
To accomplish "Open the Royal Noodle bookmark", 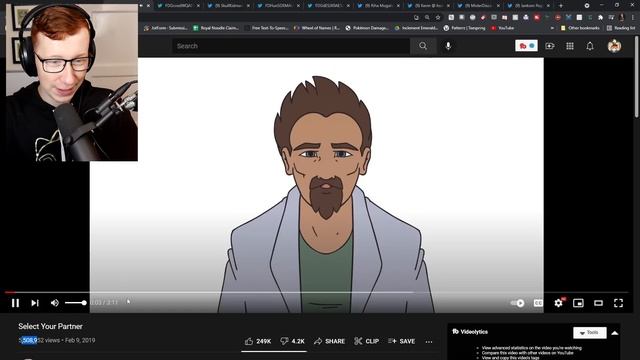I will pos(216,28).
